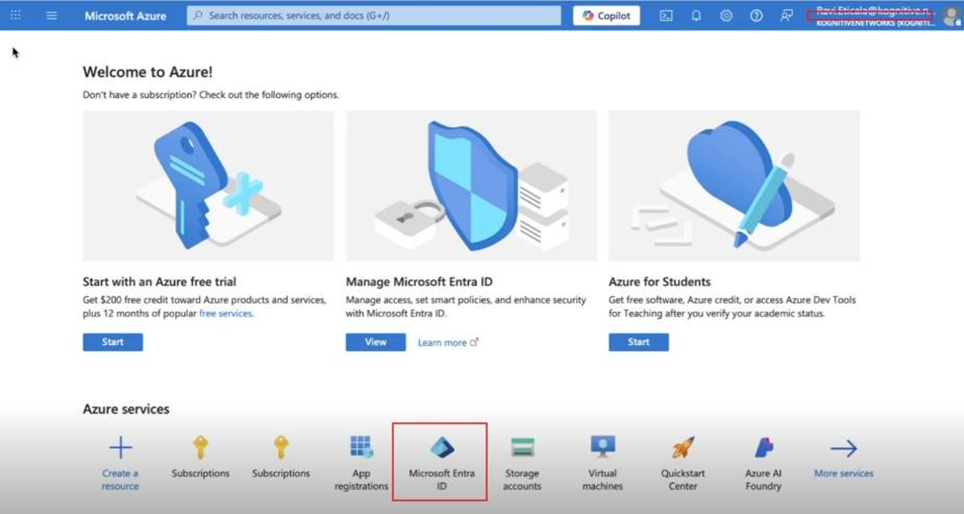The height and width of the screenshot is (514, 964).
Task: Click View under Manage Microsoft Entra ID
Action: [x=375, y=342]
